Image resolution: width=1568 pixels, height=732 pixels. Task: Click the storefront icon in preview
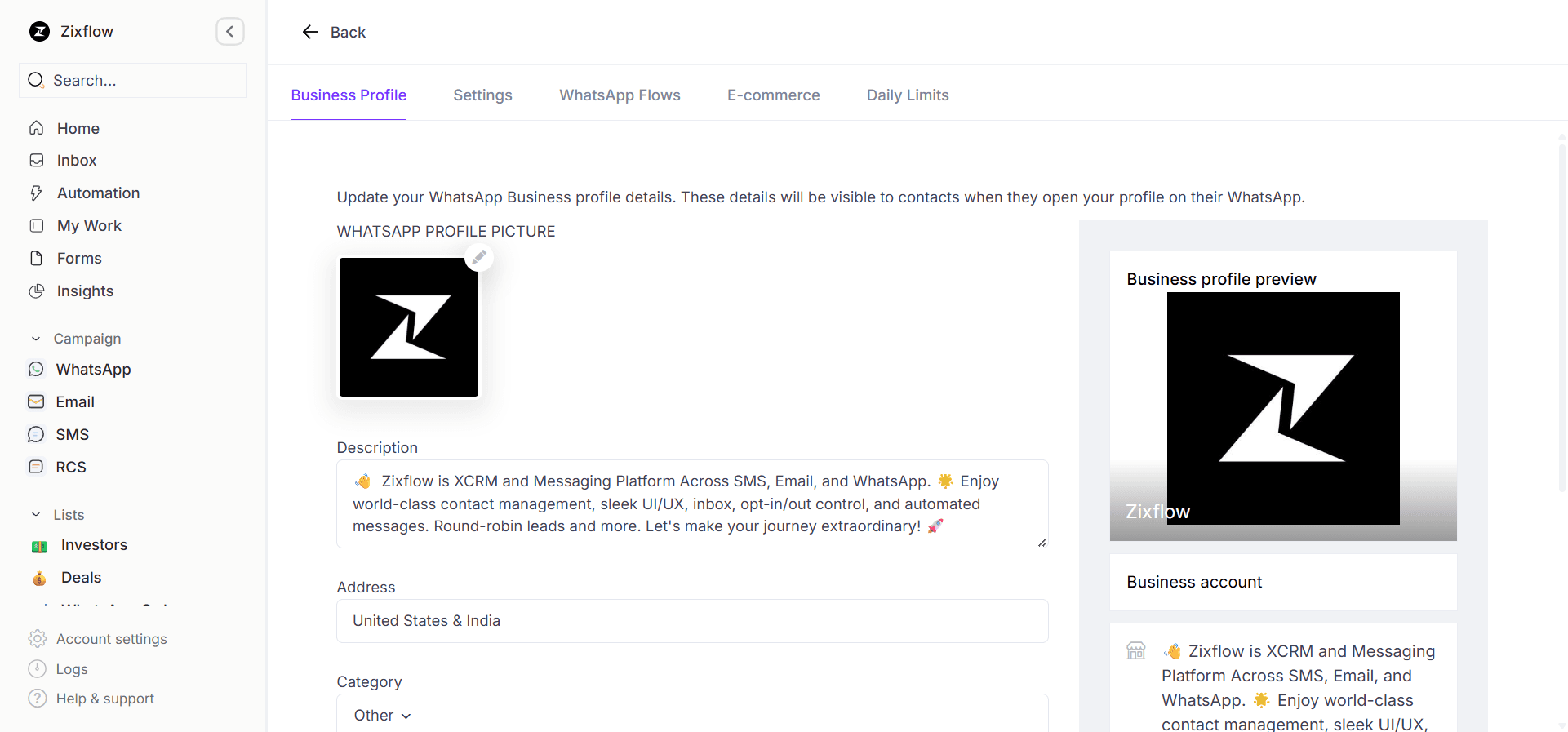point(1136,651)
